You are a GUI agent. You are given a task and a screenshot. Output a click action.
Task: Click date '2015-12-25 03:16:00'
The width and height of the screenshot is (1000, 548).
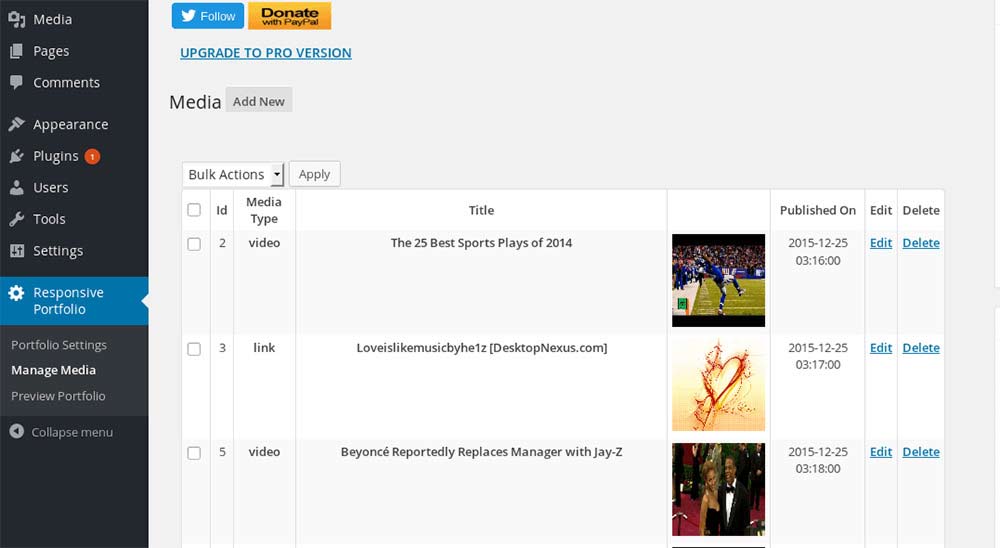point(818,251)
